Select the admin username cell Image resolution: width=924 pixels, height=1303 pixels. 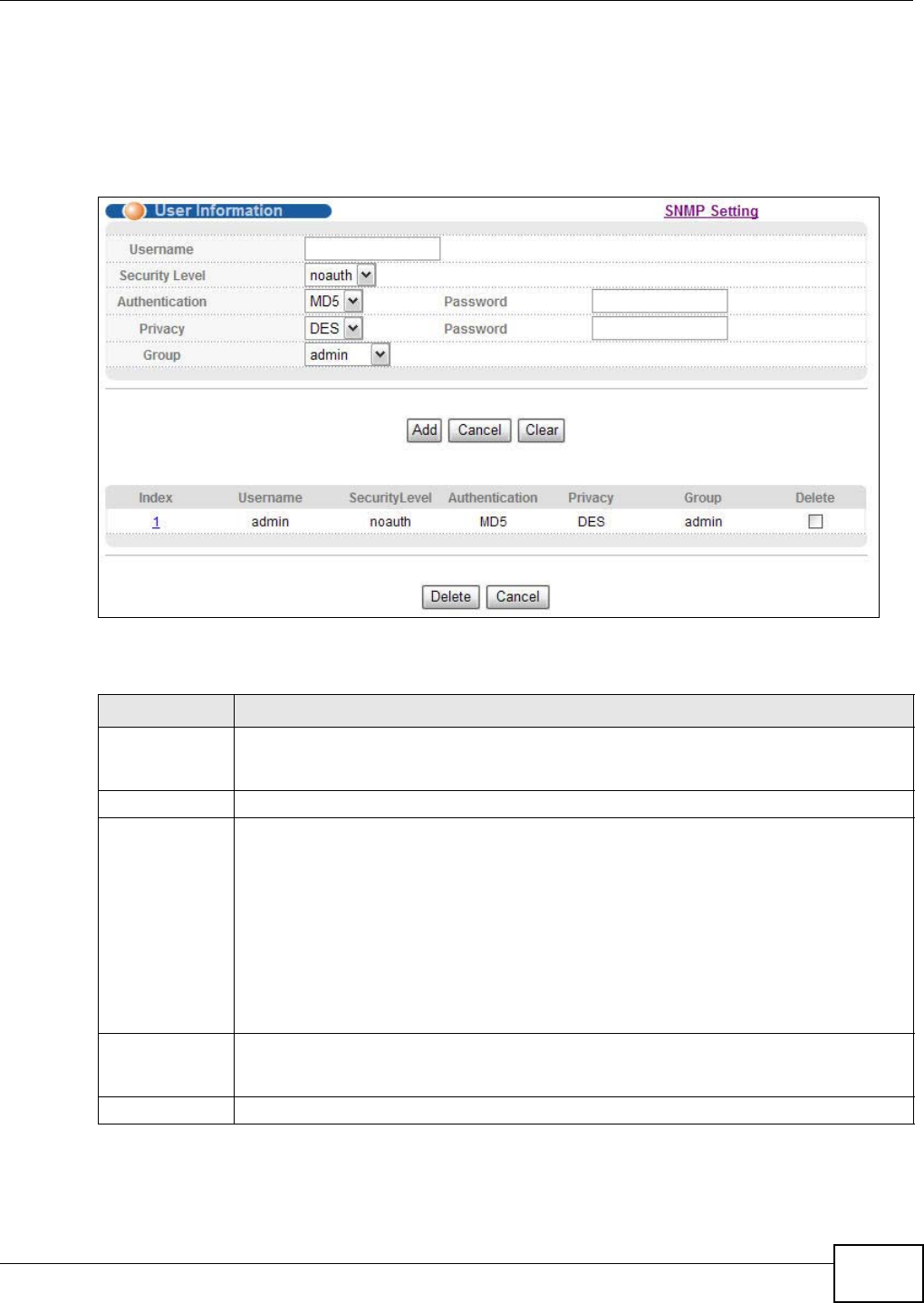270,522
